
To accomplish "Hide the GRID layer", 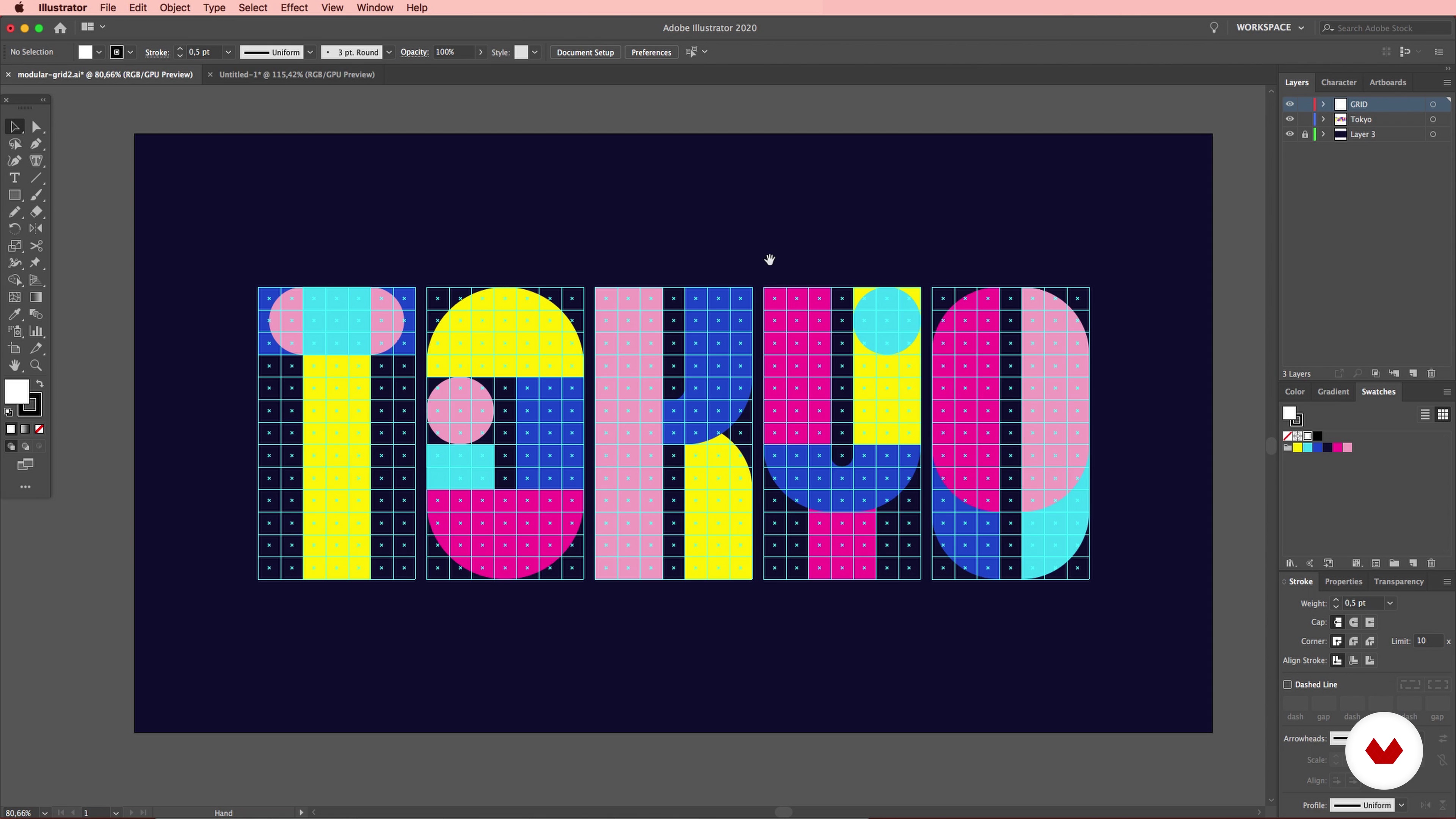I will [x=1289, y=104].
